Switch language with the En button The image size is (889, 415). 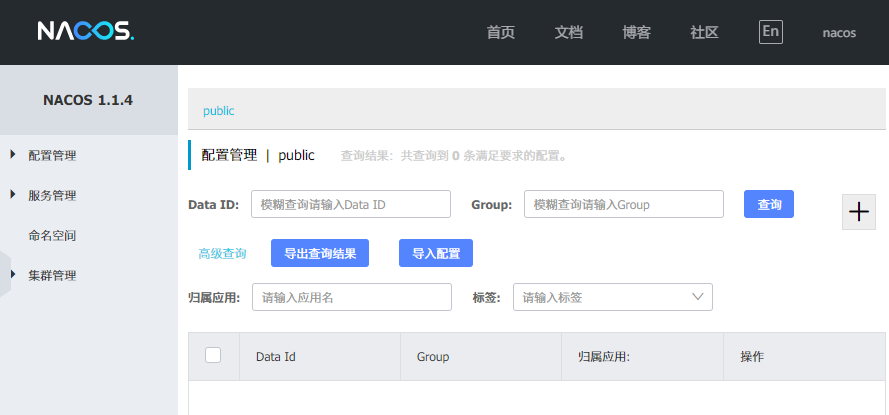click(x=771, y=32)
